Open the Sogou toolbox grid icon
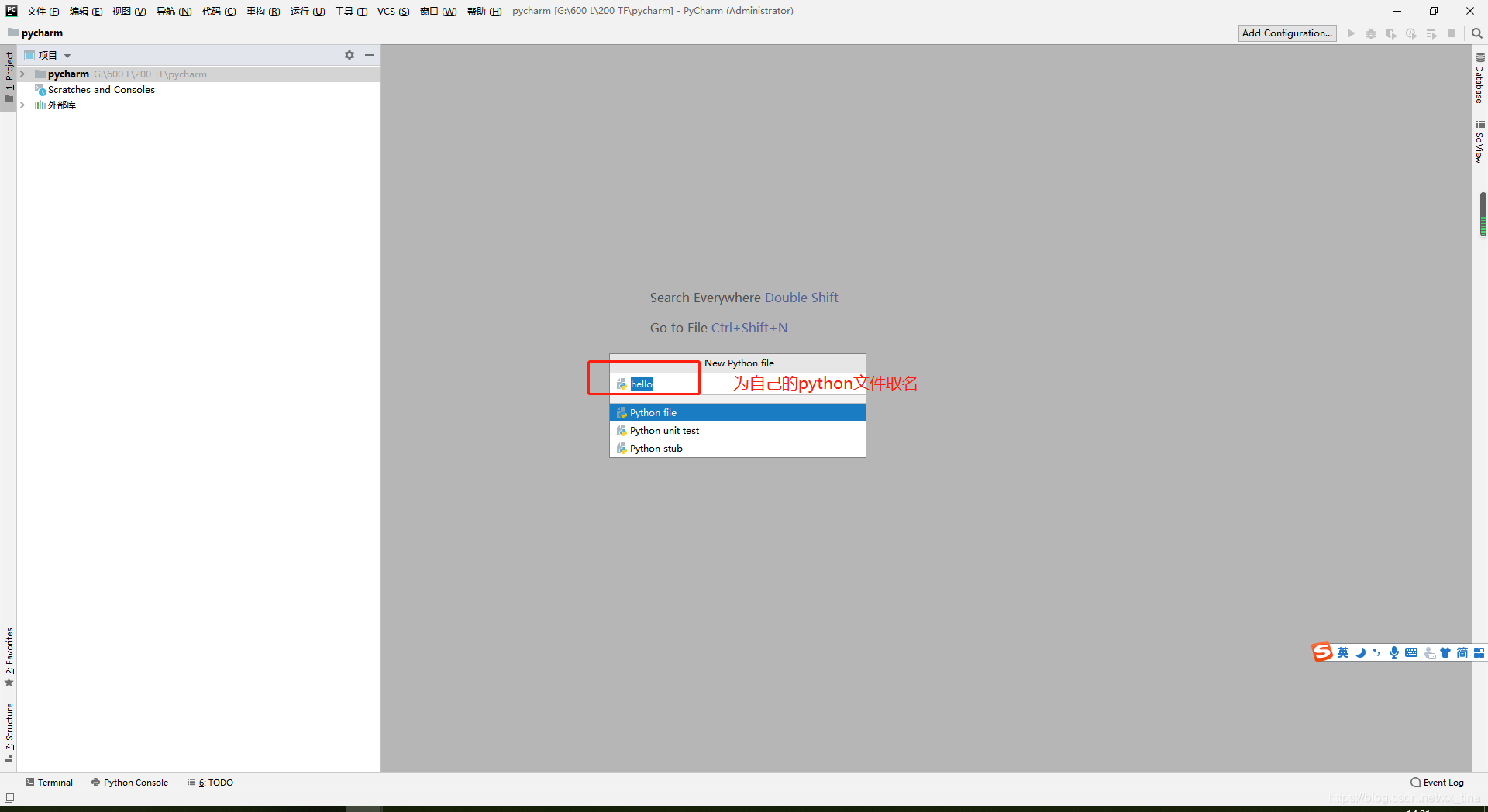Image resolution: width=1488 pixels, height=812 pixels. [1479, 652]
